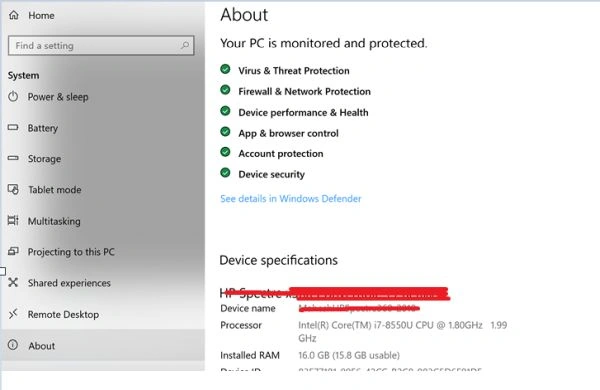Click the About info icon
Screen dimensions: 600x390
(13, 345)
